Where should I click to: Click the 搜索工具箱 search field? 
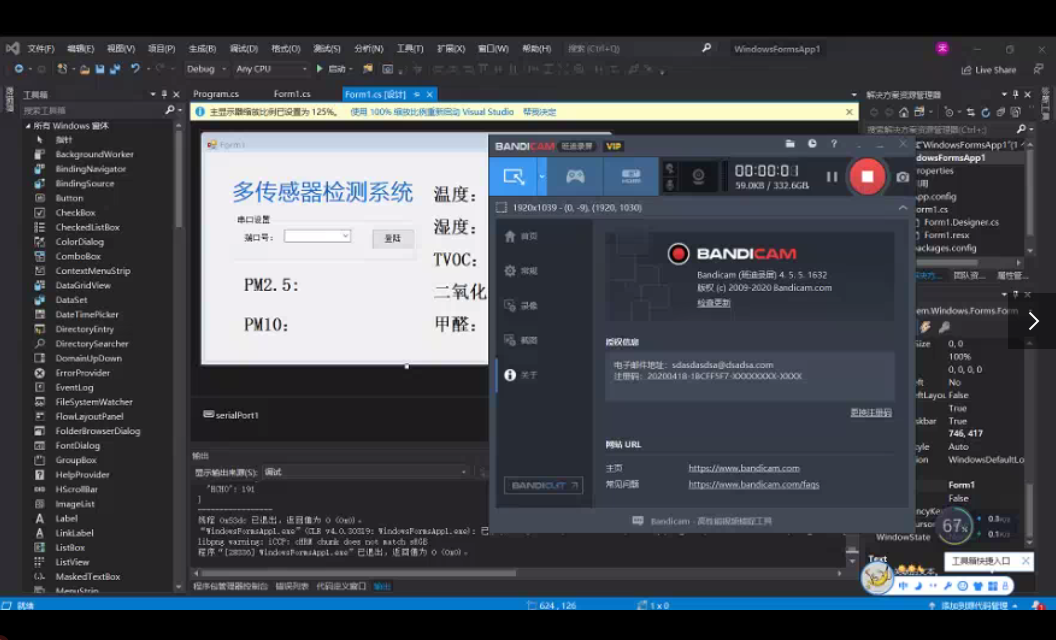point(93,110)
